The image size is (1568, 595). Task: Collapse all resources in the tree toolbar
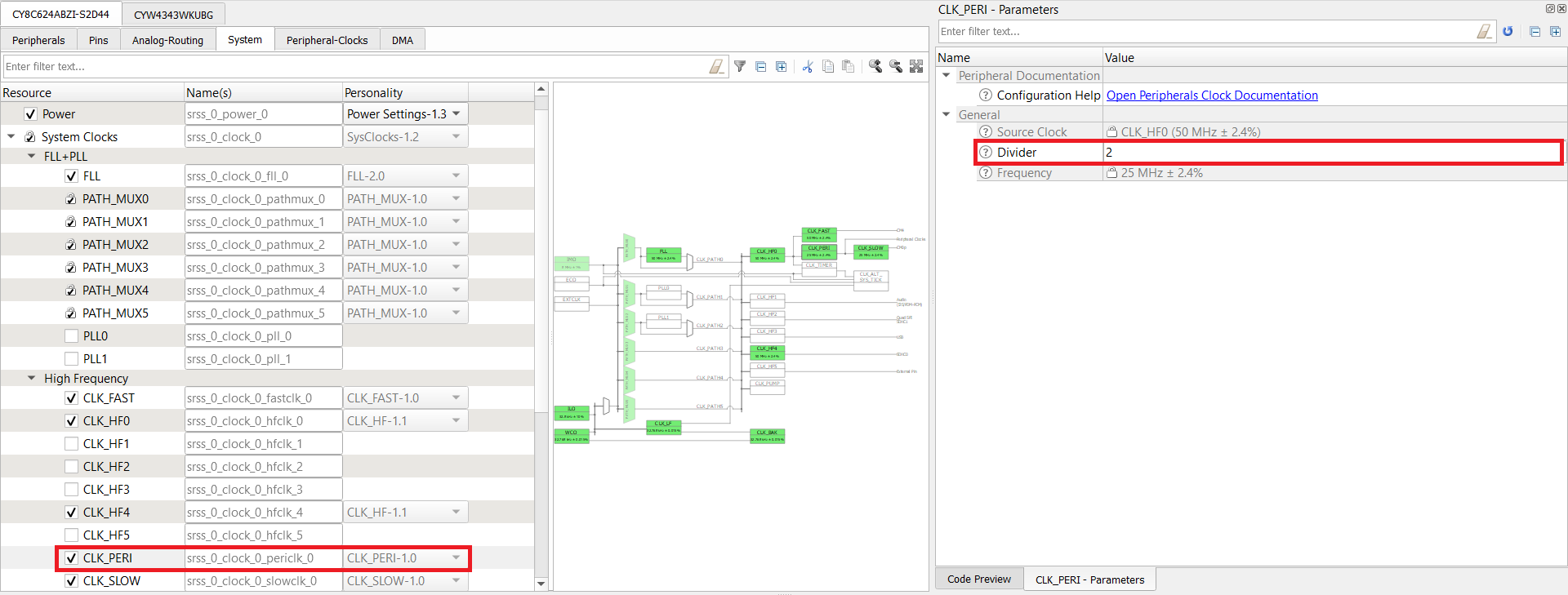point(760,67)
